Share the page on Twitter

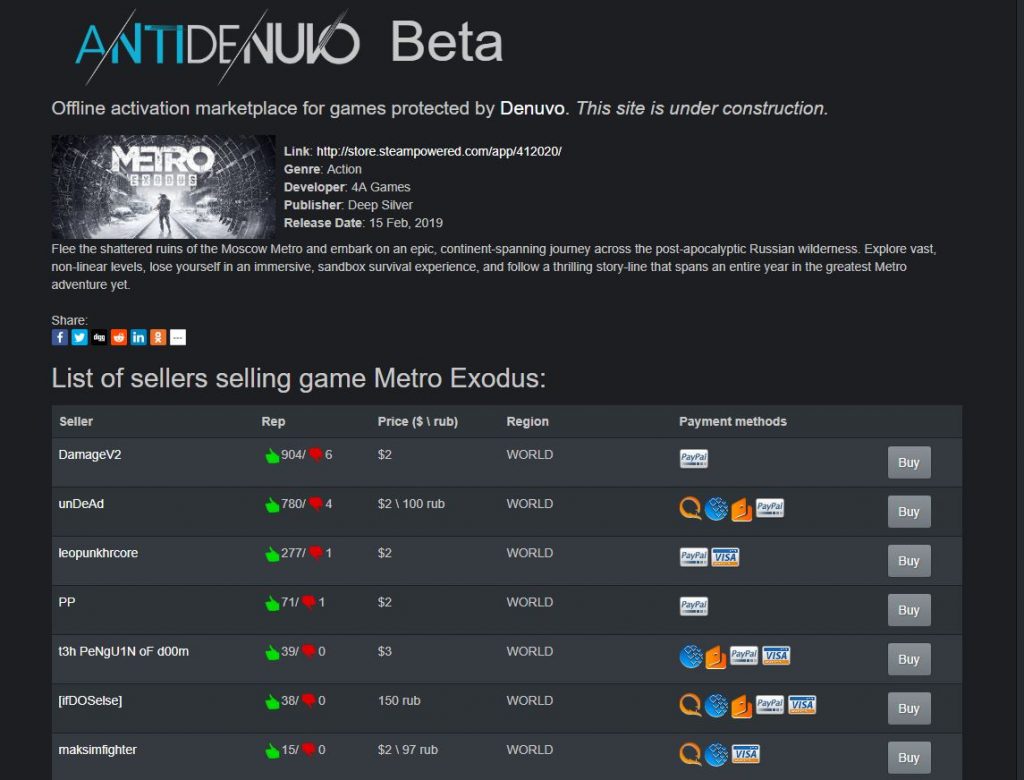click(79, 337)
